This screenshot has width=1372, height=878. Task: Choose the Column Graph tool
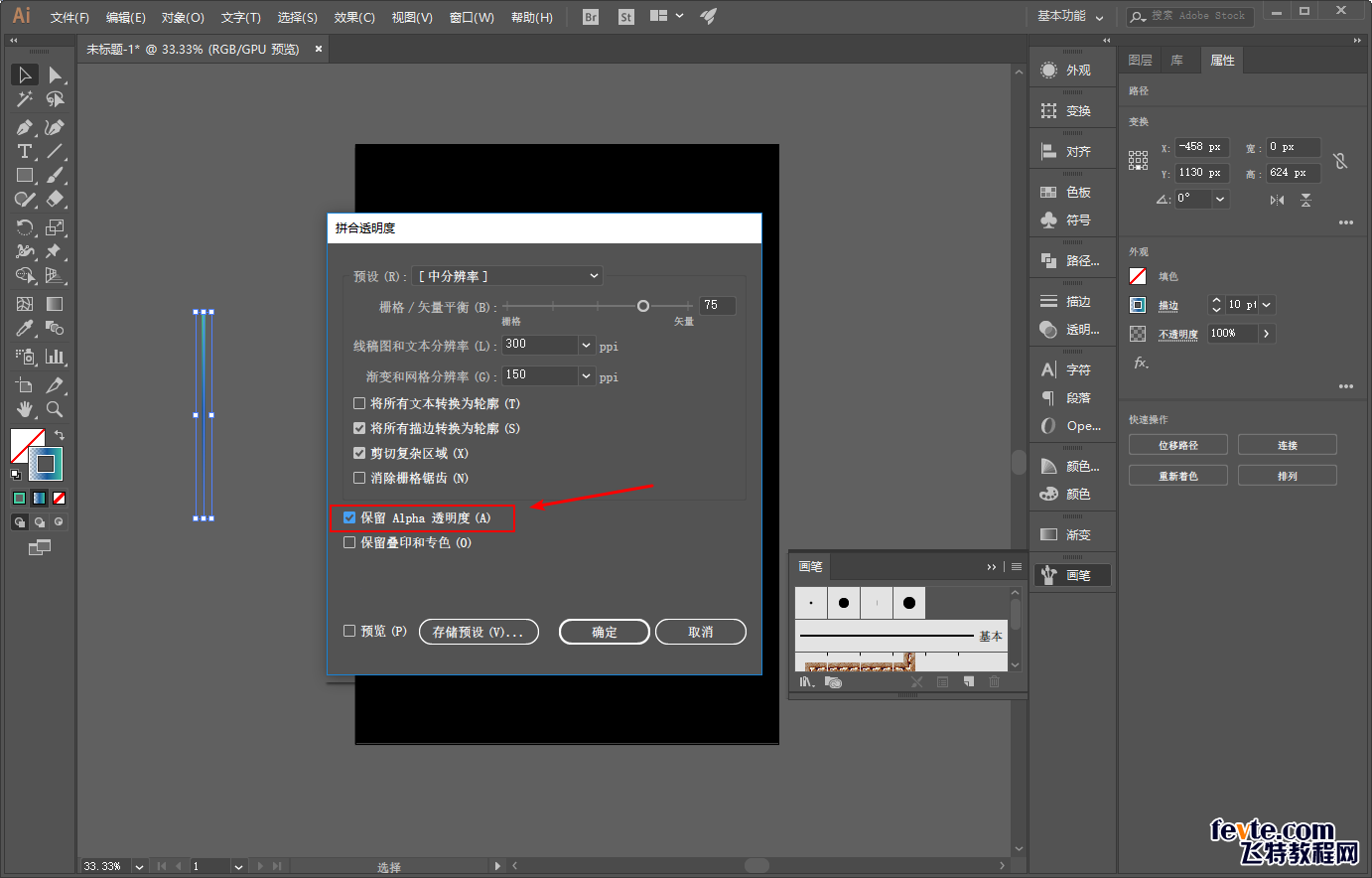click(x=56, y=356)
